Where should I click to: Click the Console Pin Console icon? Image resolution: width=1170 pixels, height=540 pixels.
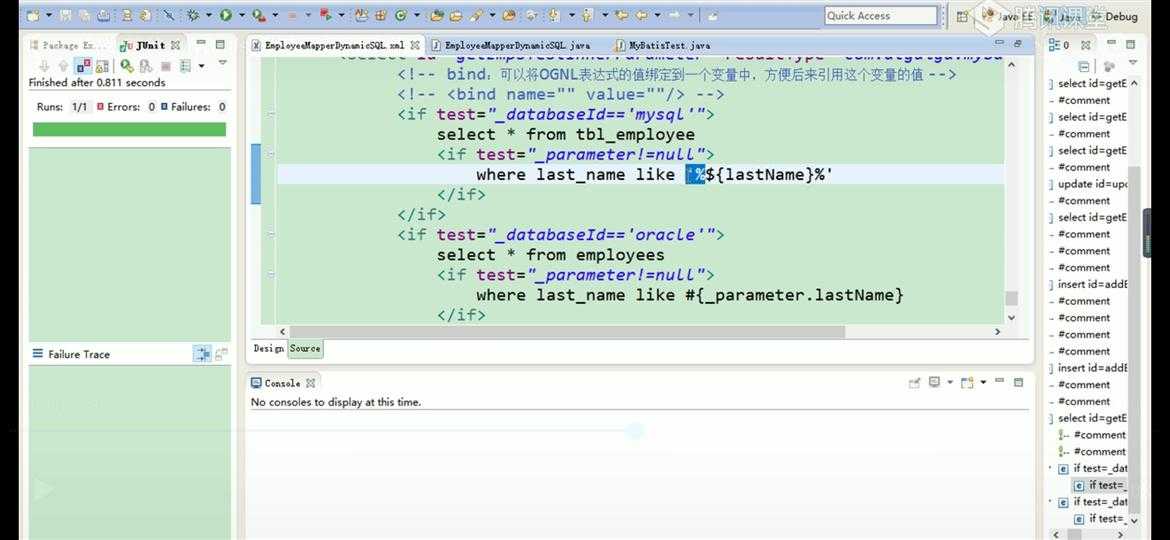(914, 383)
